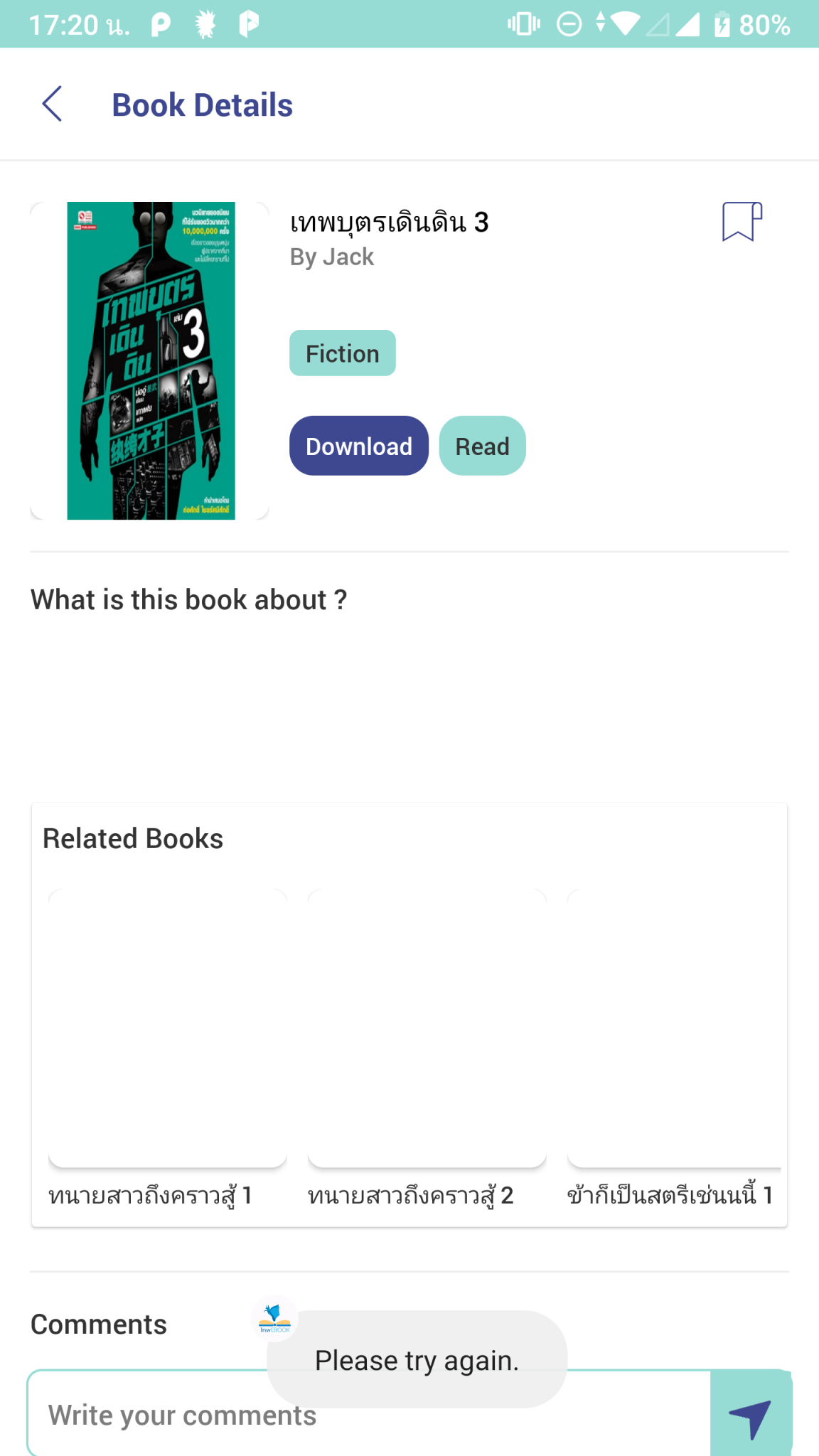
Task: Tap the do-not-disturb status icon
Action: tap(569, 24)
